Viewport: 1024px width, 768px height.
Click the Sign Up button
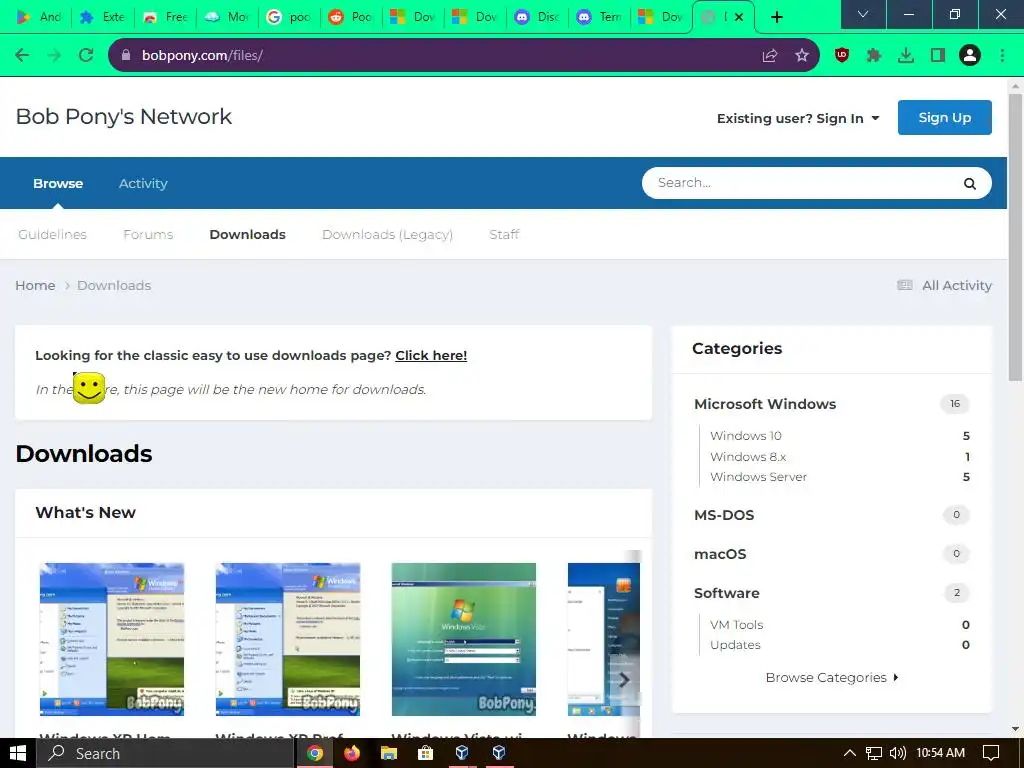click(x=944, y=118)
